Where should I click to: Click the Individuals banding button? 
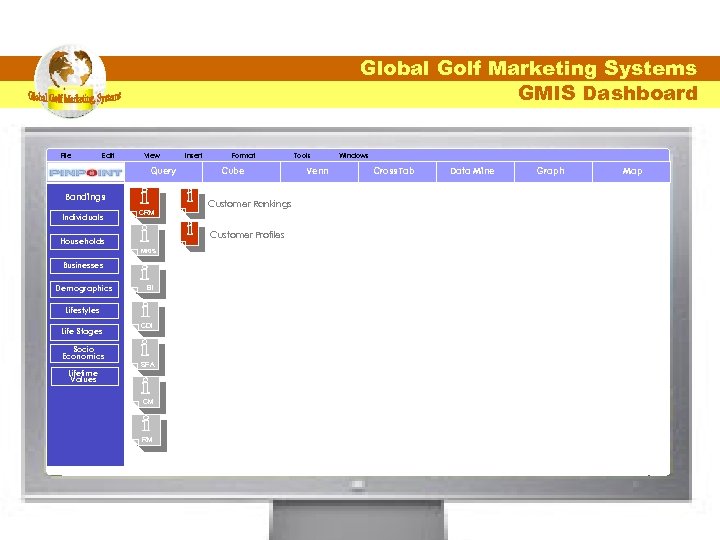[84, 218]
